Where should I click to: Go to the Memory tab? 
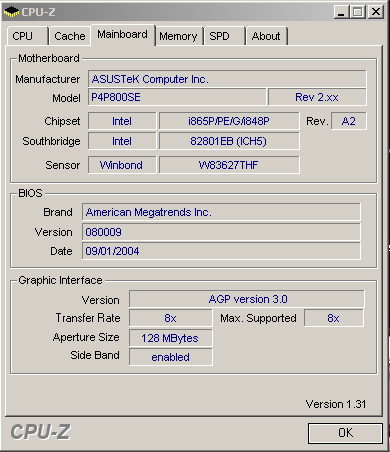pyautogui.click(x=179, y=36)
